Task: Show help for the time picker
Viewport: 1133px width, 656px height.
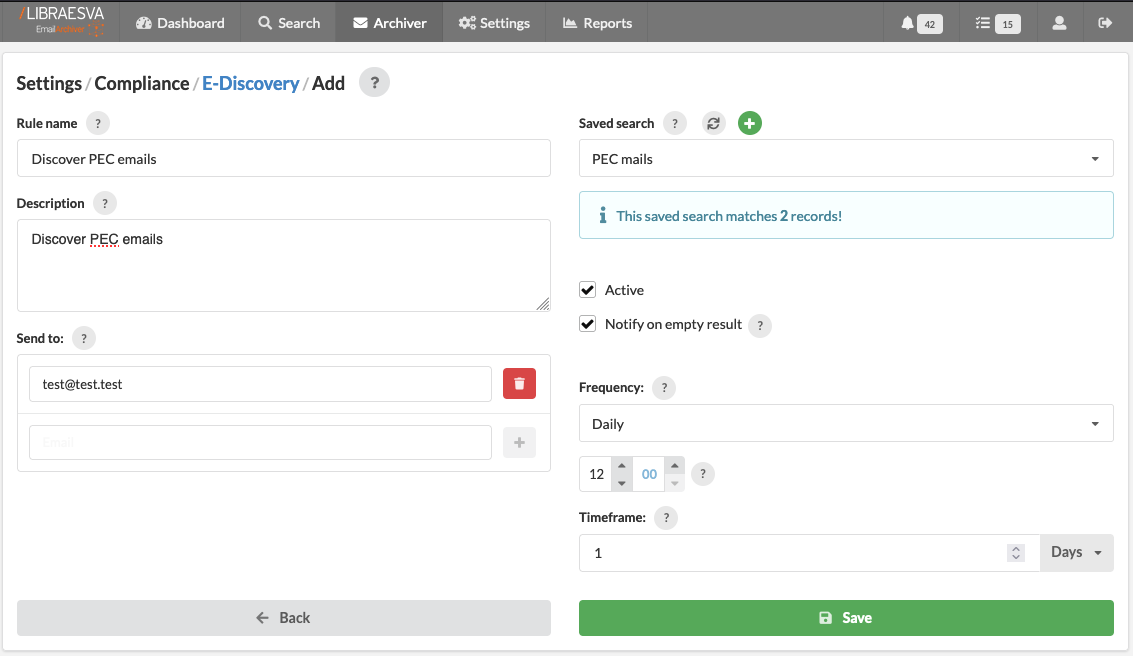Action: coord(702,474)
